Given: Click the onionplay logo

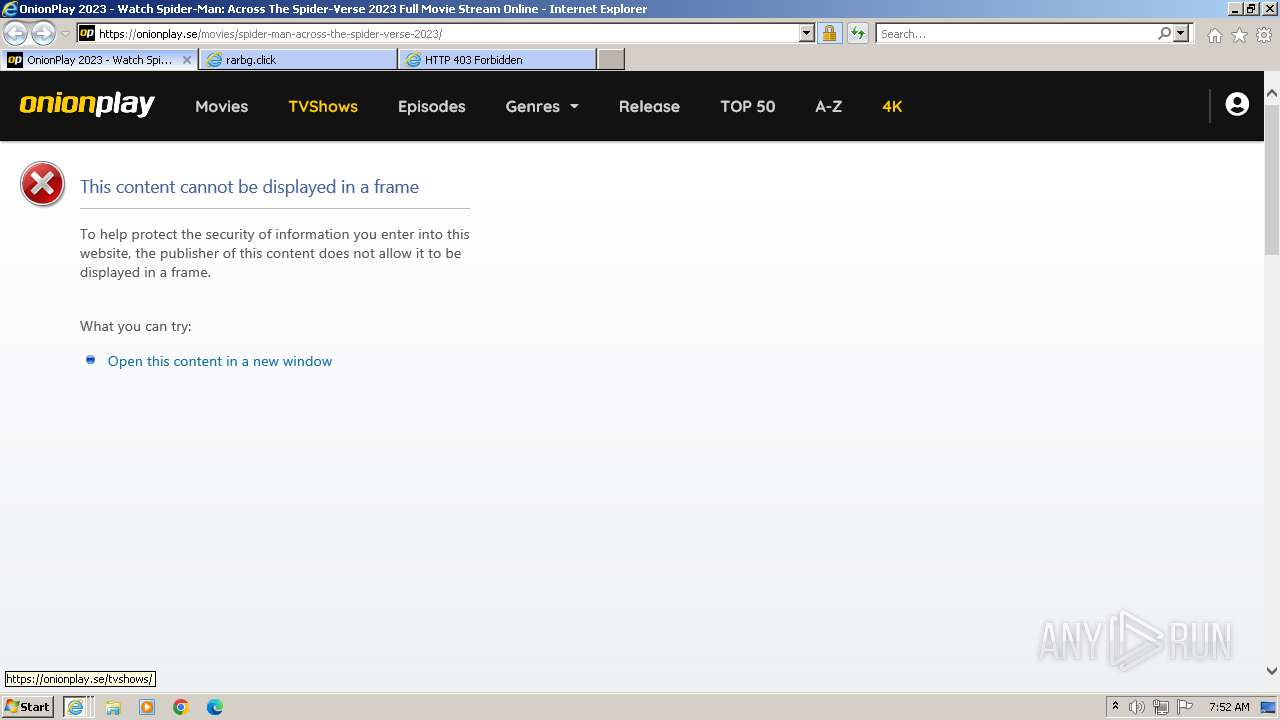Looking at the screenshot, I should pos(87,104).
